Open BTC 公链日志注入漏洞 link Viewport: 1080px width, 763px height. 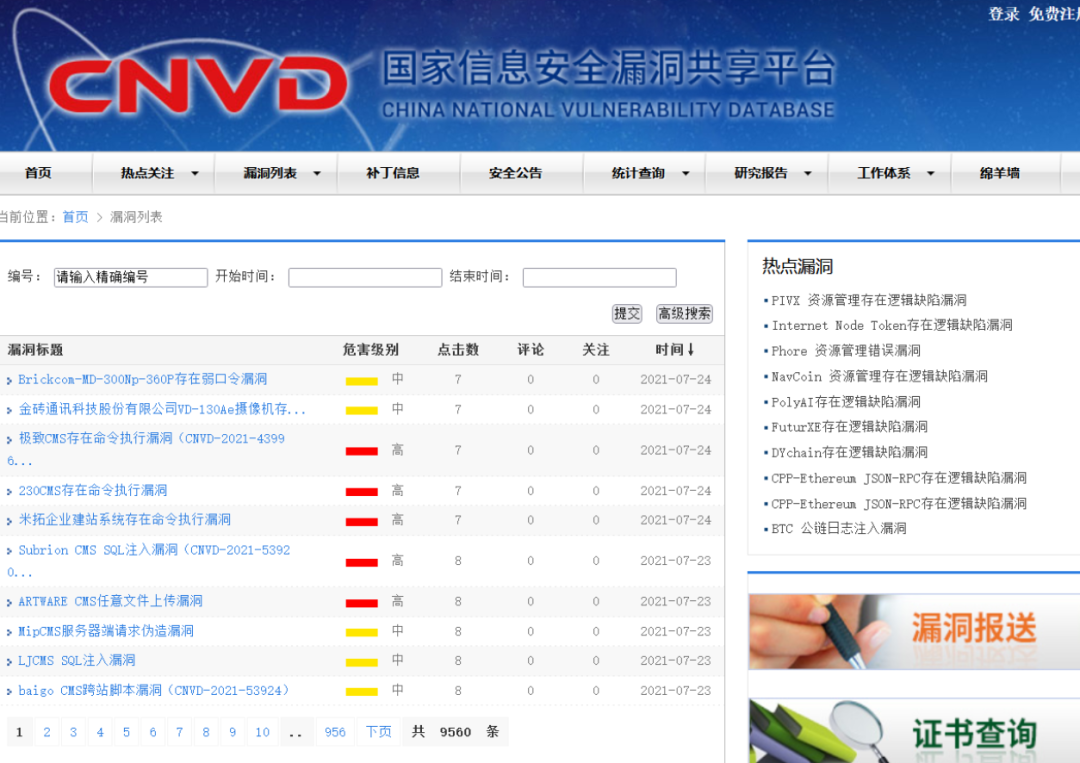(x=839, y=529)
